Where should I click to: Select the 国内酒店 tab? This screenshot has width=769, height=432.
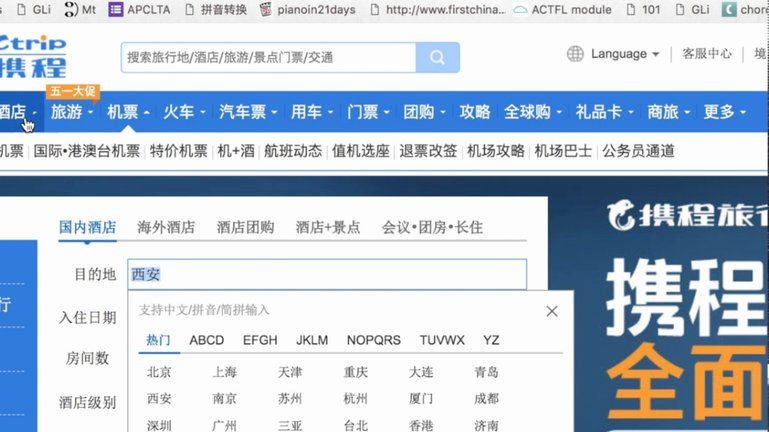pos(87,227)
